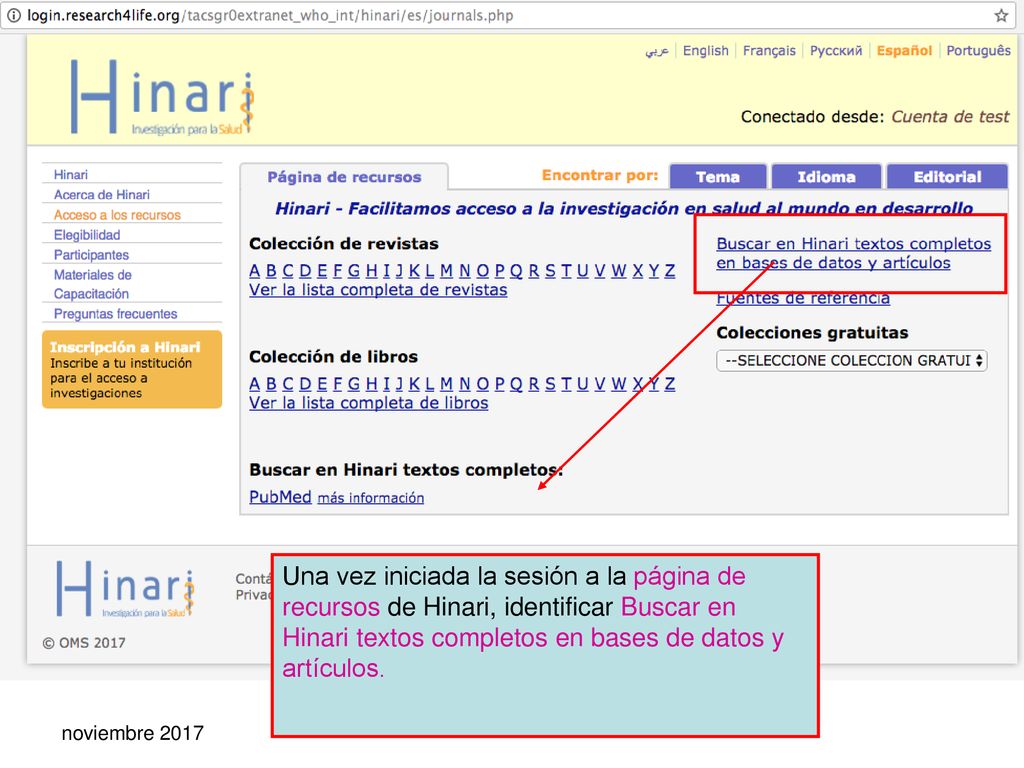The image size is (1024, 768).
Task: Open Materiales de Capacitación sidebar item
Action: point(92,284)
